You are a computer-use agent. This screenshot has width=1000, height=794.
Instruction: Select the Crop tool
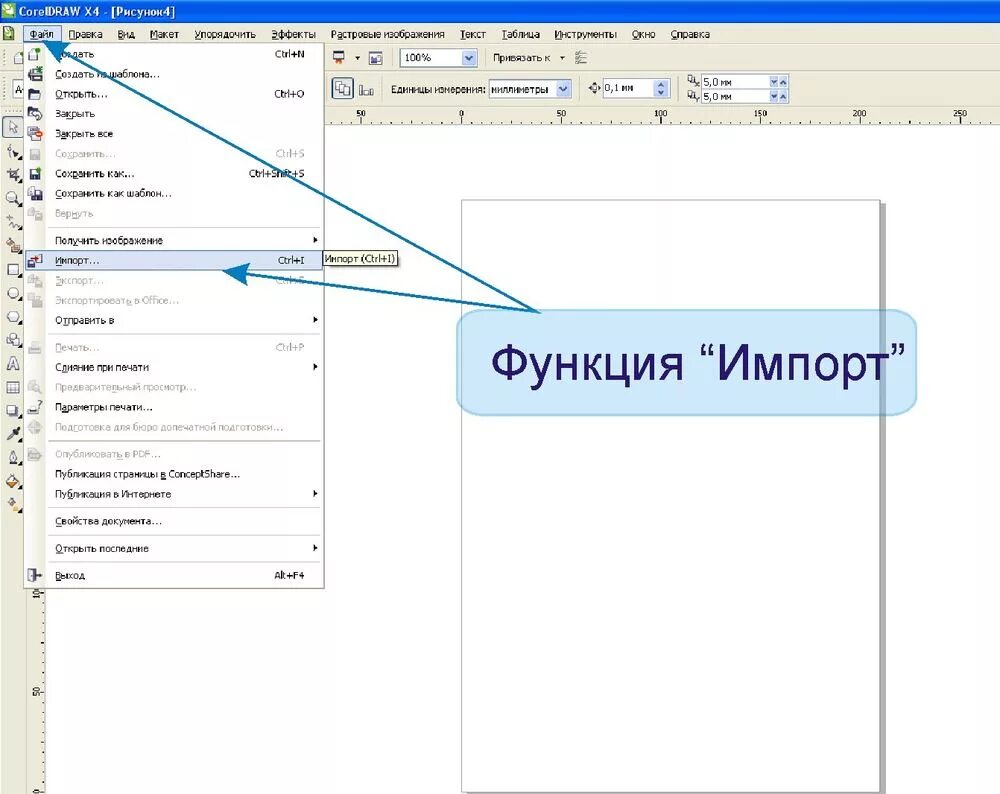13,174
